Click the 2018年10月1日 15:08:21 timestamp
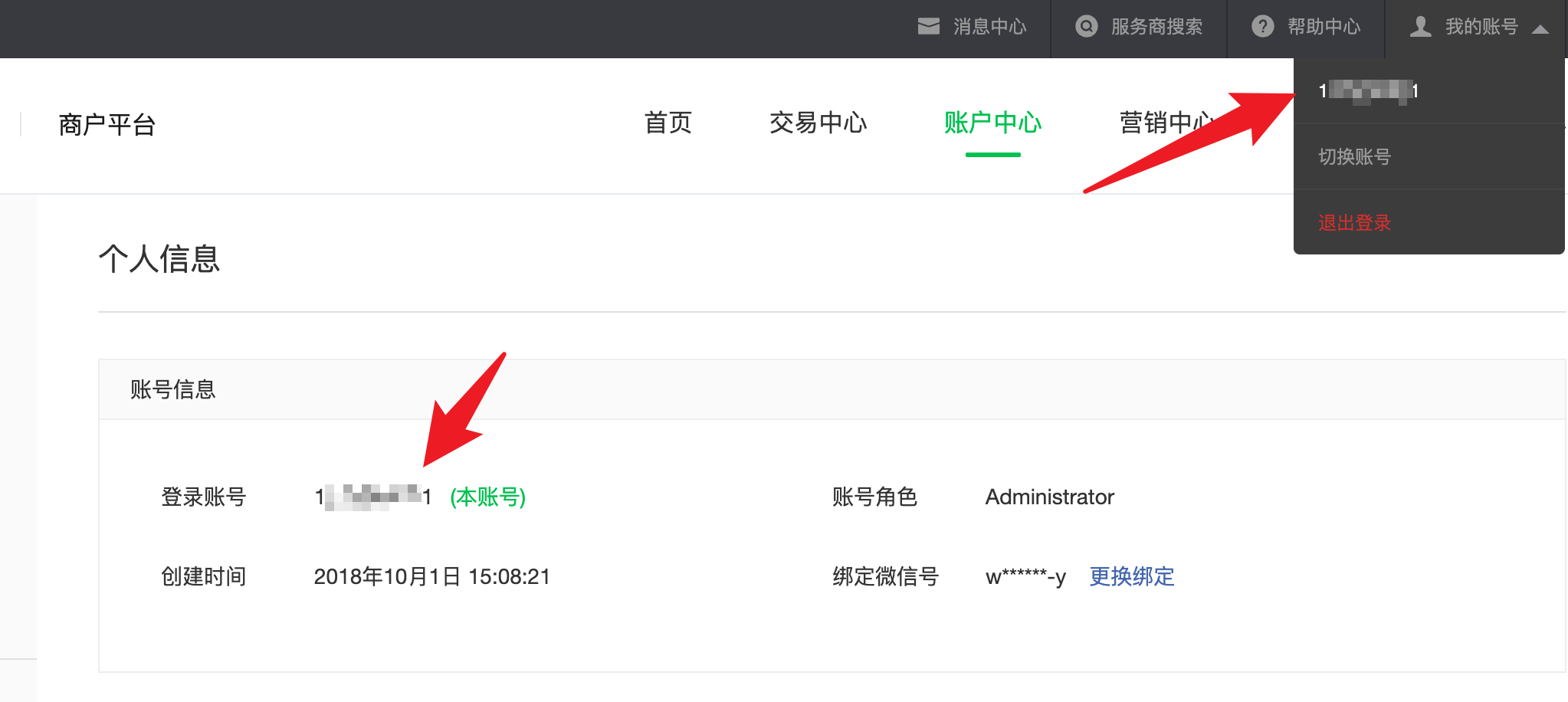The width and height of the screenshot is (1568, 702). [x=432, y=576]
